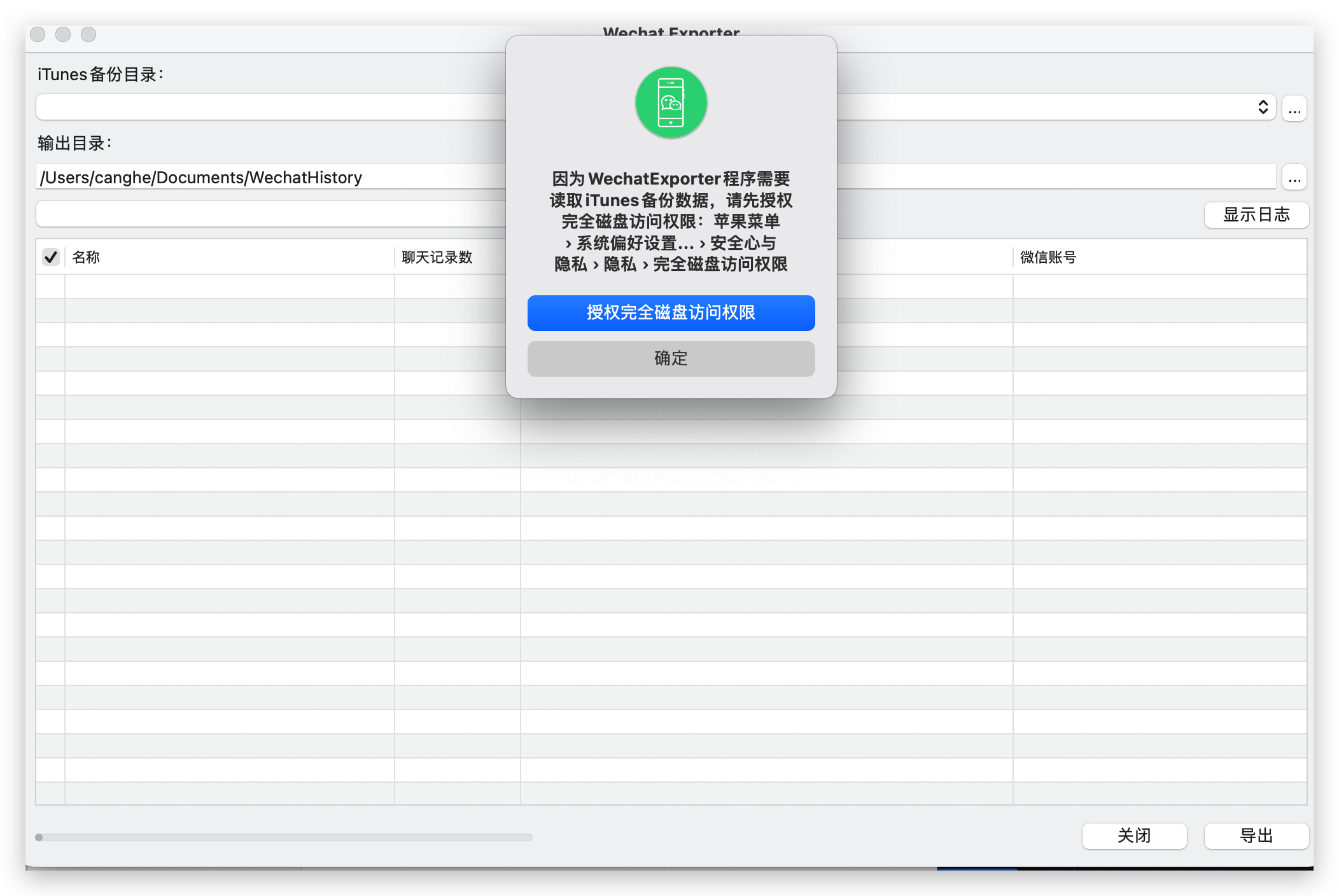
Task: Click the green zoom window button
Action: (88, 34)
